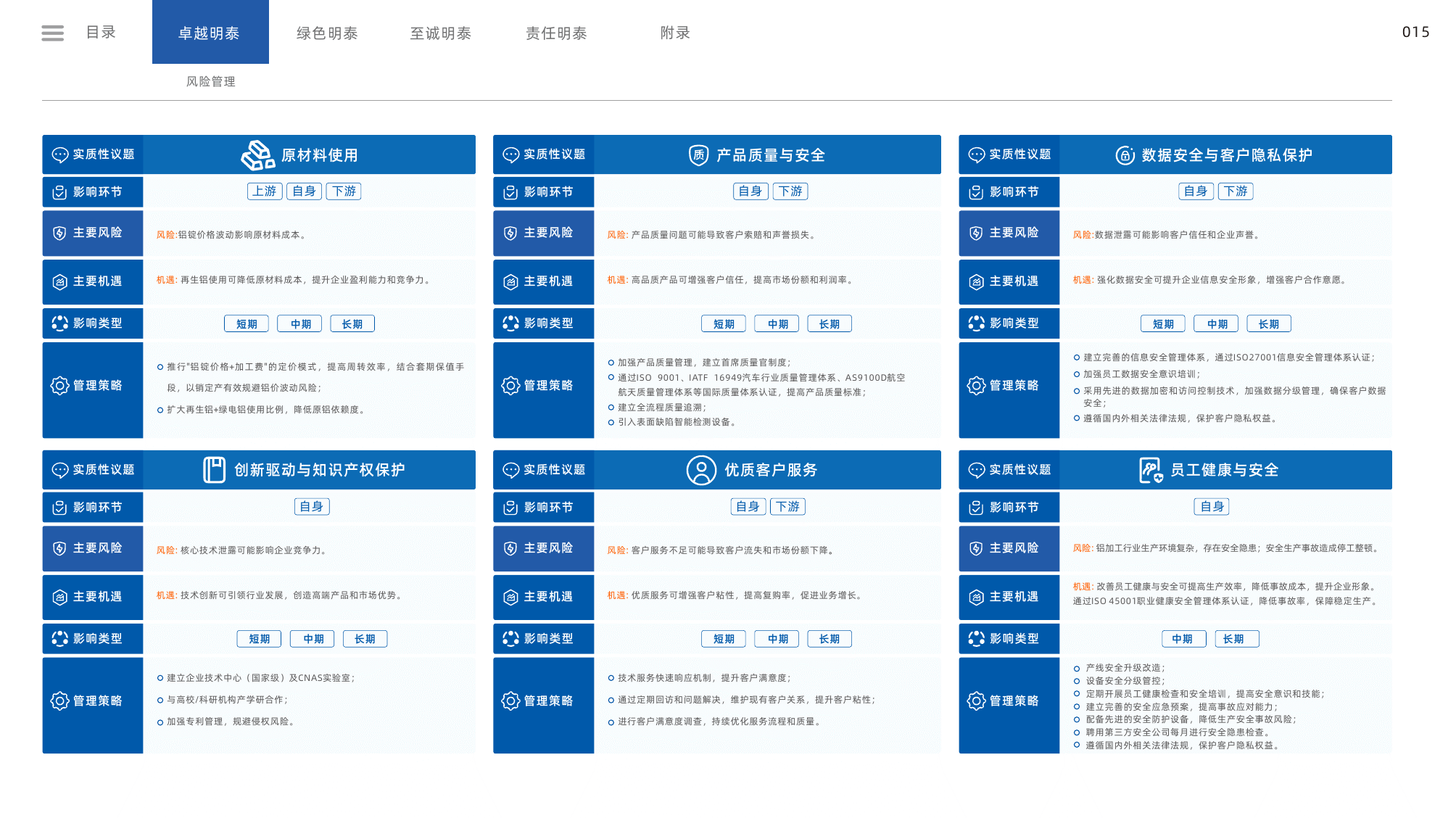This screenshot has height=818, width=1456.
Task: Select the 上游 tag under 原材料使用
Action: pos(265,191)
